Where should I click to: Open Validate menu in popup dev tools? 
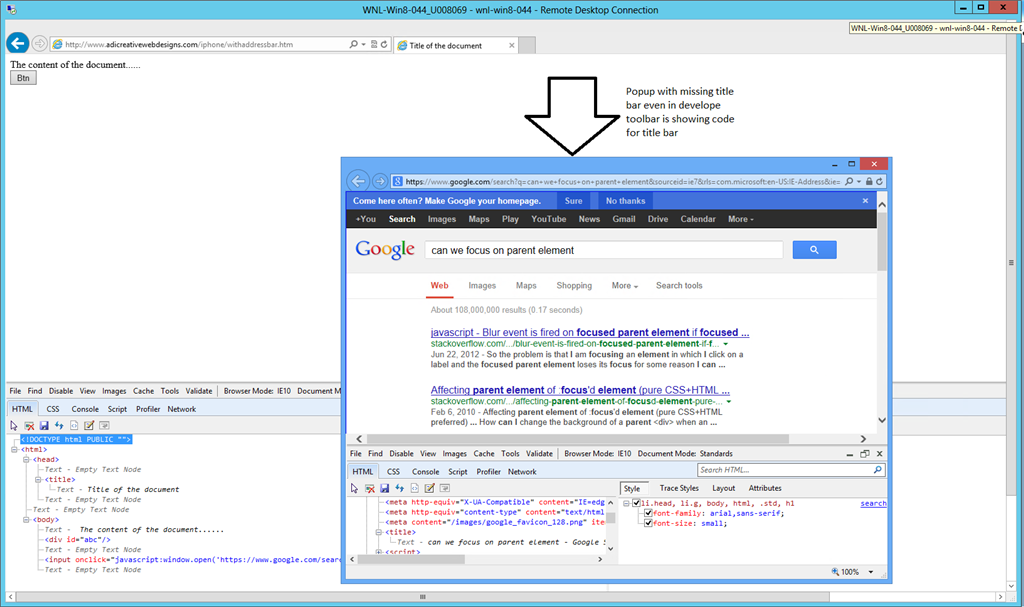point(539,453)
